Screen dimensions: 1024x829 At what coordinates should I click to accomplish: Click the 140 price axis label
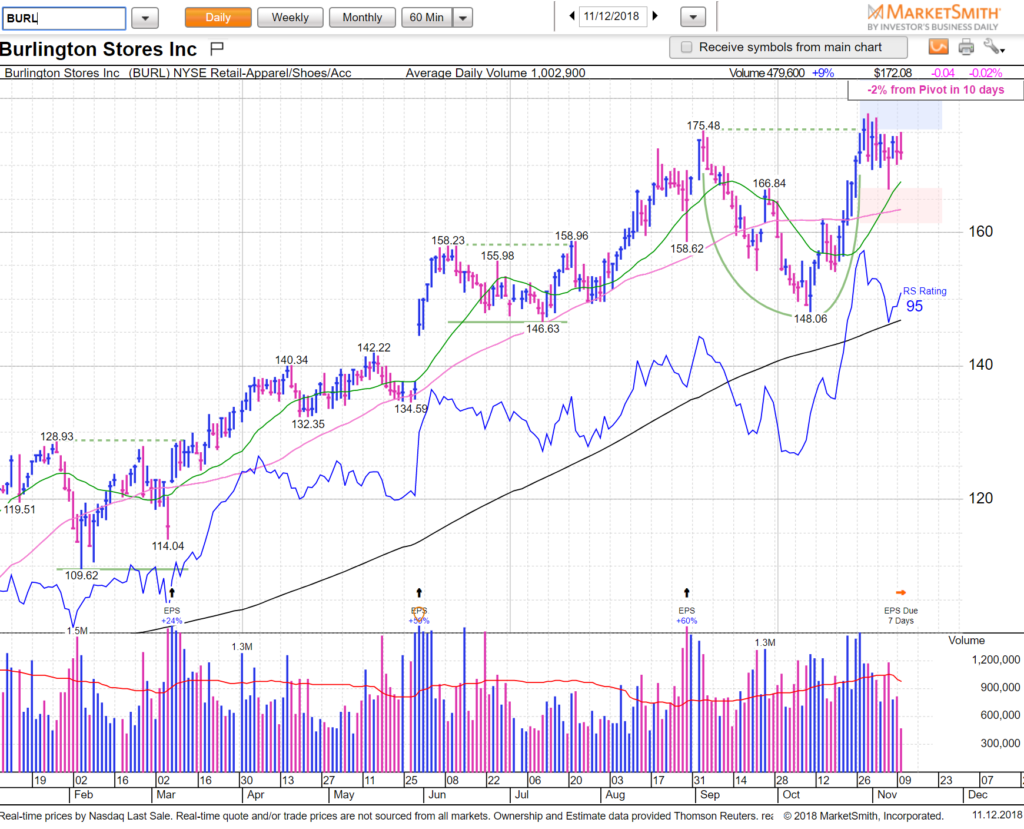[980, 365]
